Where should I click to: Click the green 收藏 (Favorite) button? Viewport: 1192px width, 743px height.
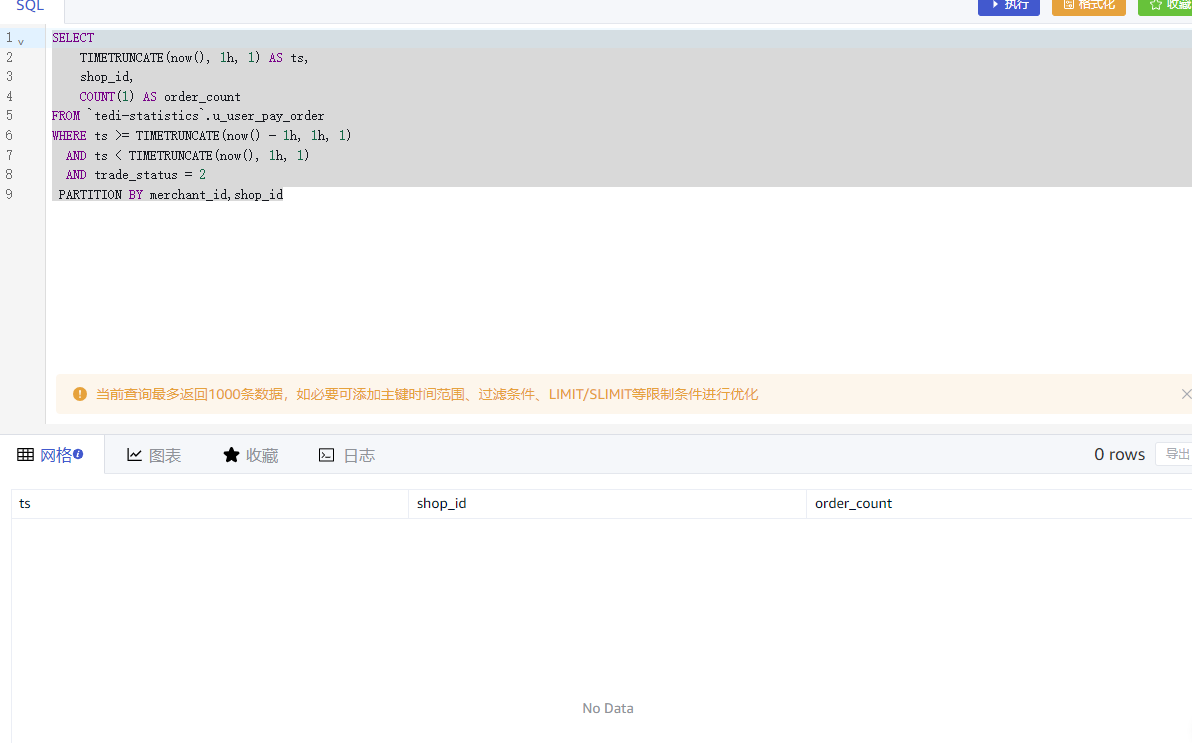(1168, 6)
